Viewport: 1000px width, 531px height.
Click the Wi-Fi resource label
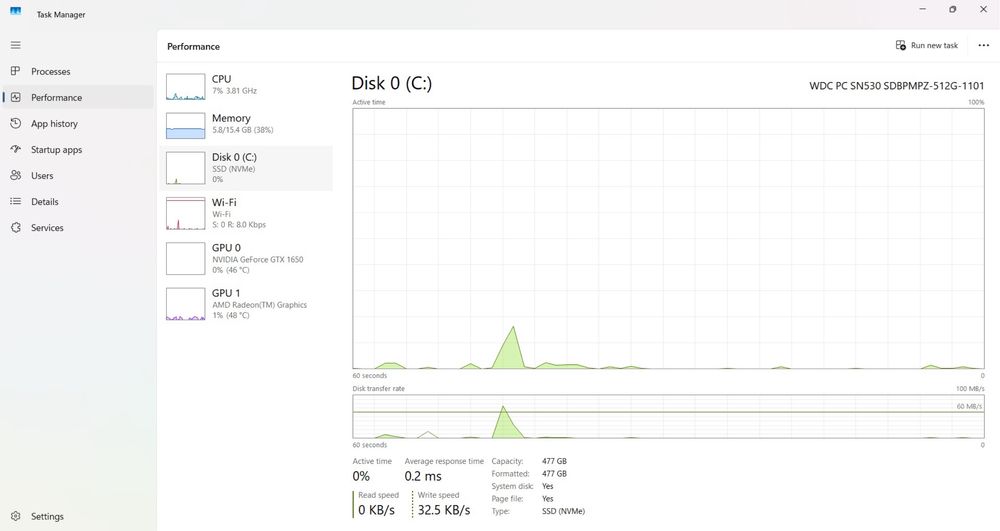[x=224, y=202]
